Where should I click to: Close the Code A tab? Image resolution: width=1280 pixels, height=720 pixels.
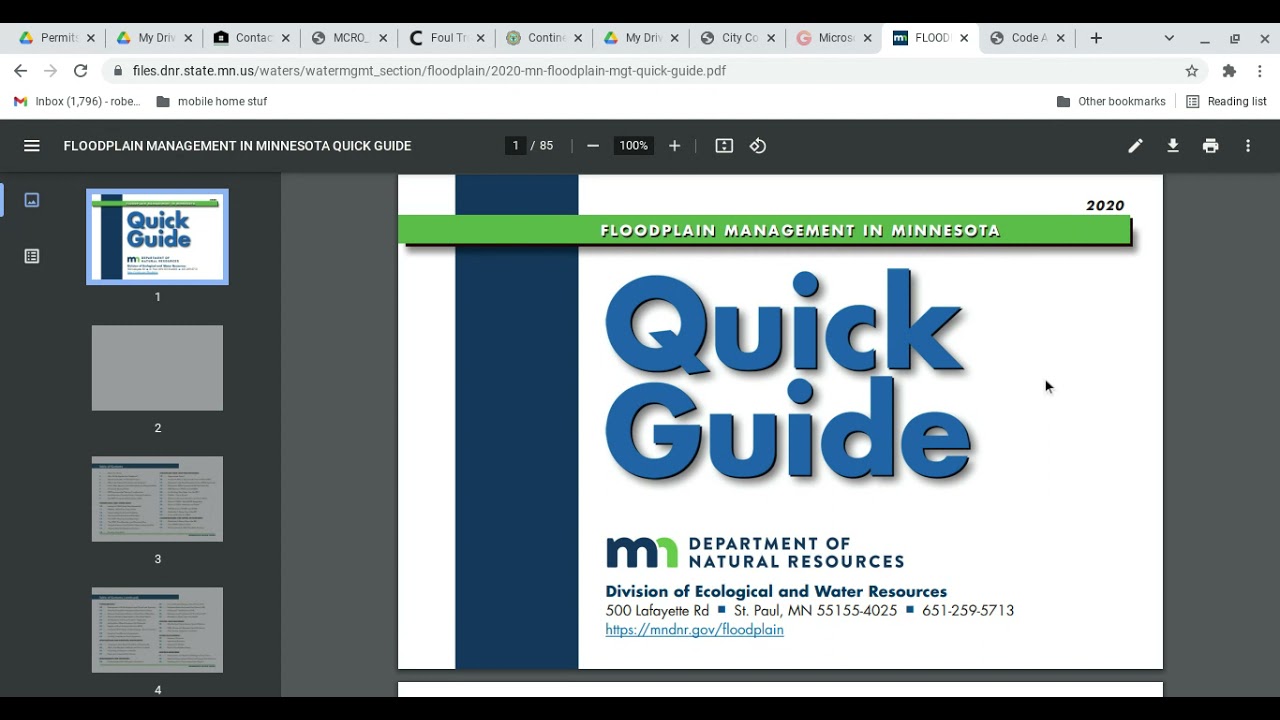pos(1061,38)
